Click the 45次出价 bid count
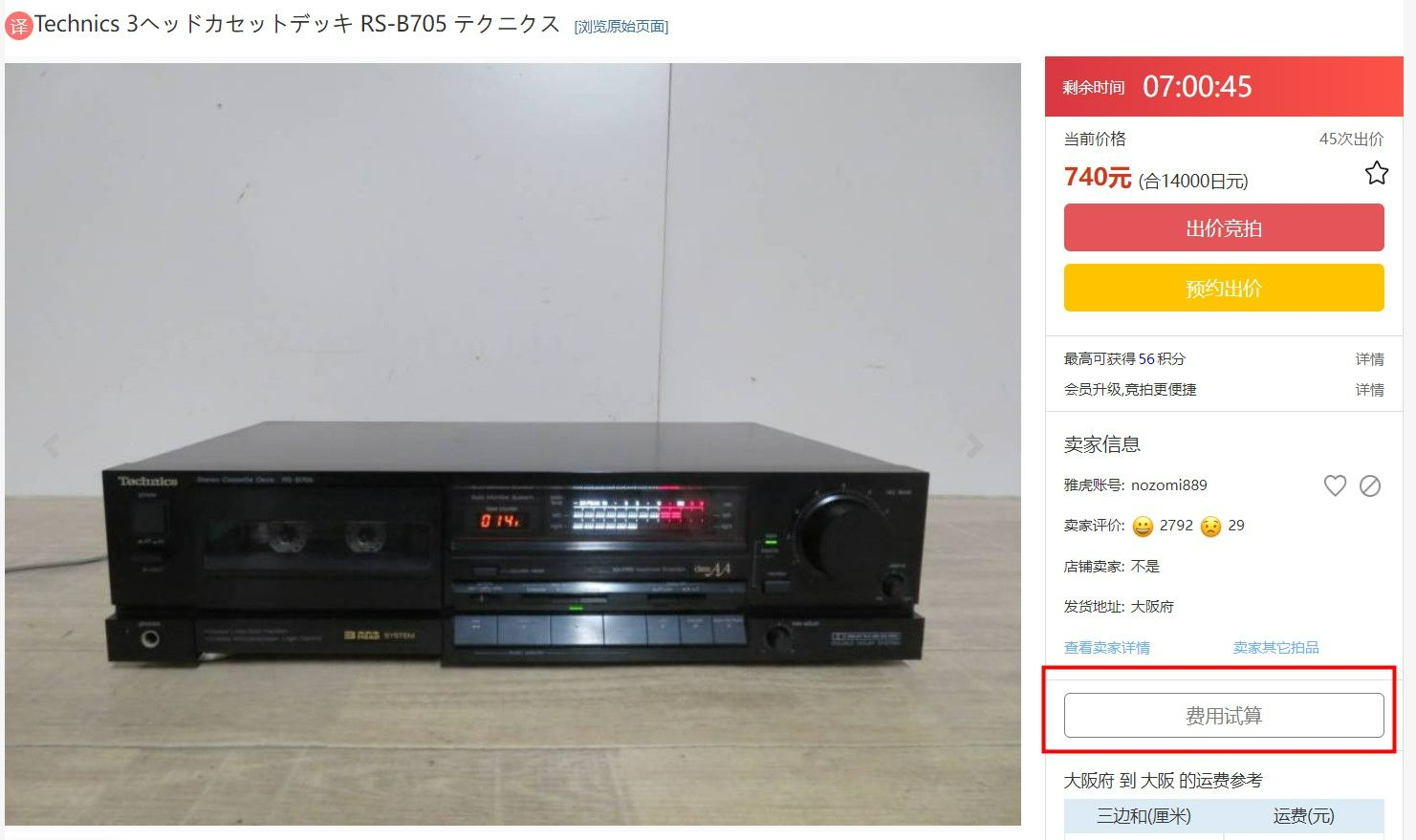This screenshot has height=840, width=1416. (x=1351, y=139)
